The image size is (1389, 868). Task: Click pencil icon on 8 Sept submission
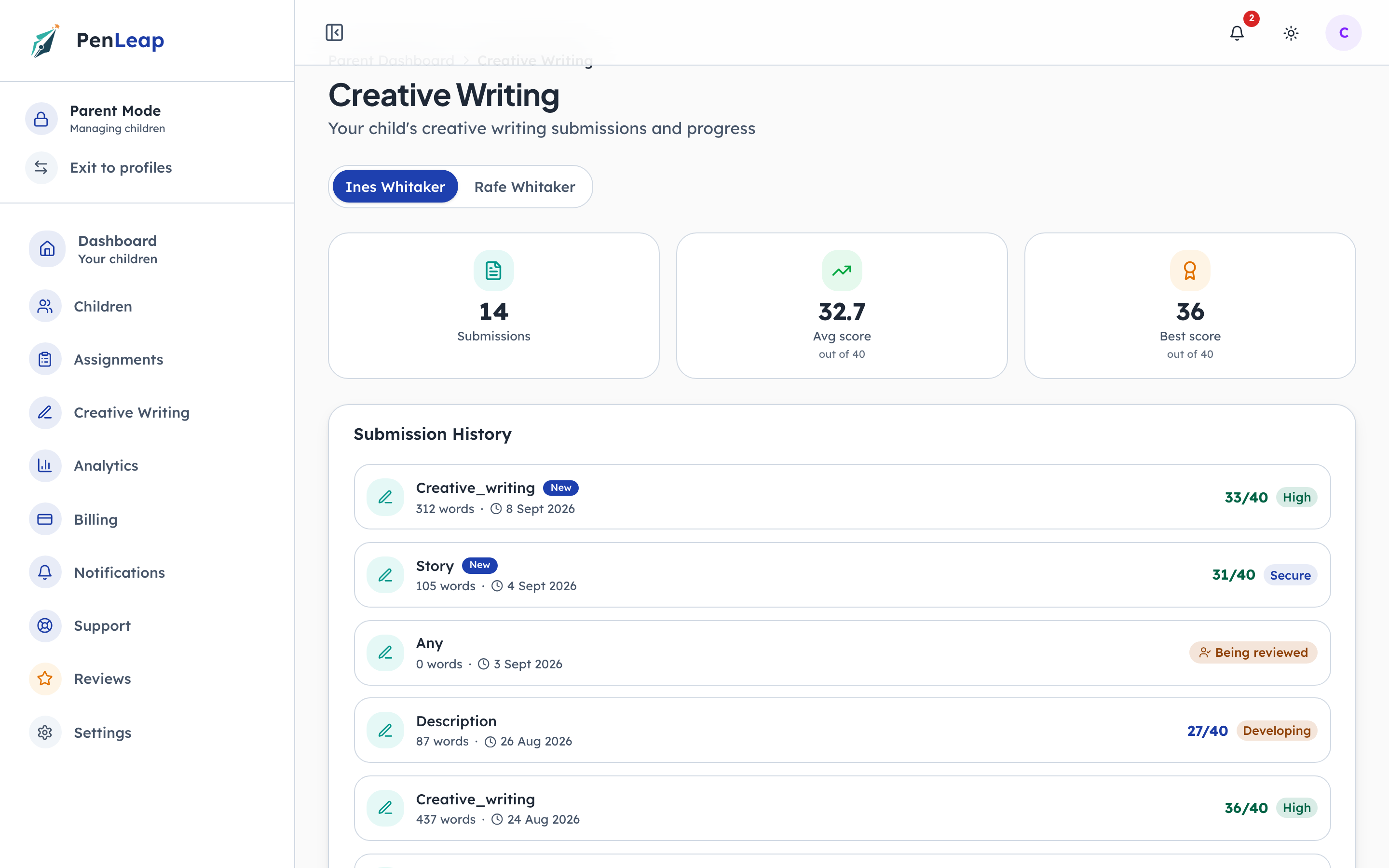[385, 497]
